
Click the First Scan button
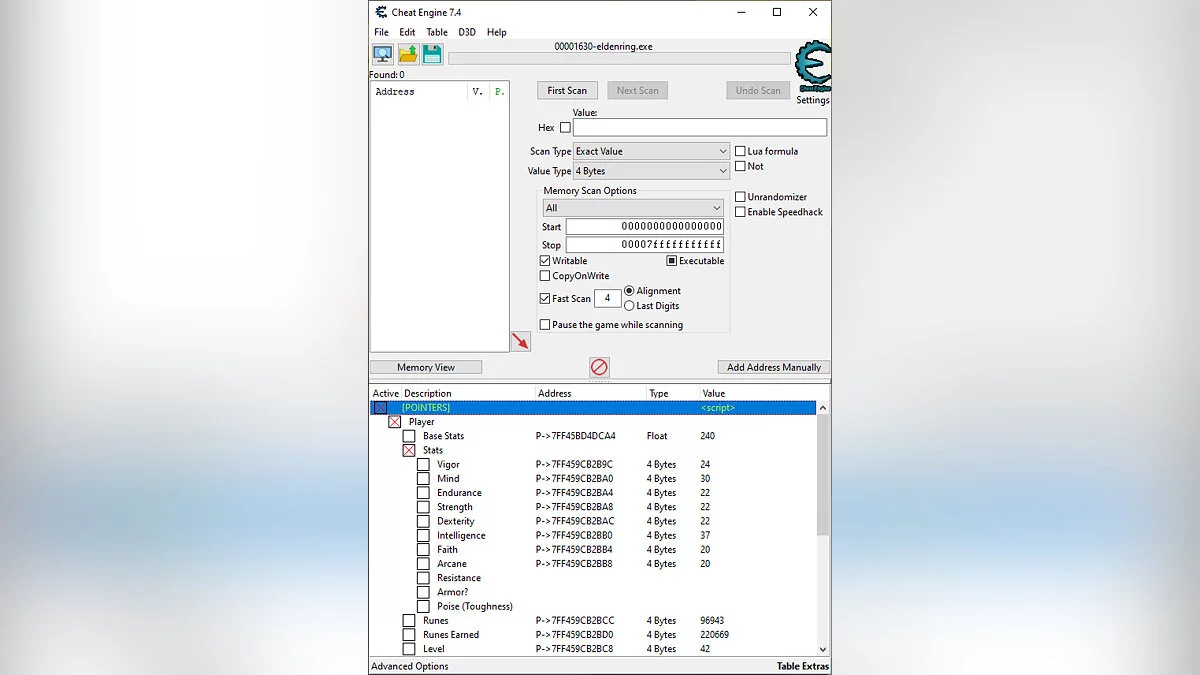coord(568,90)
